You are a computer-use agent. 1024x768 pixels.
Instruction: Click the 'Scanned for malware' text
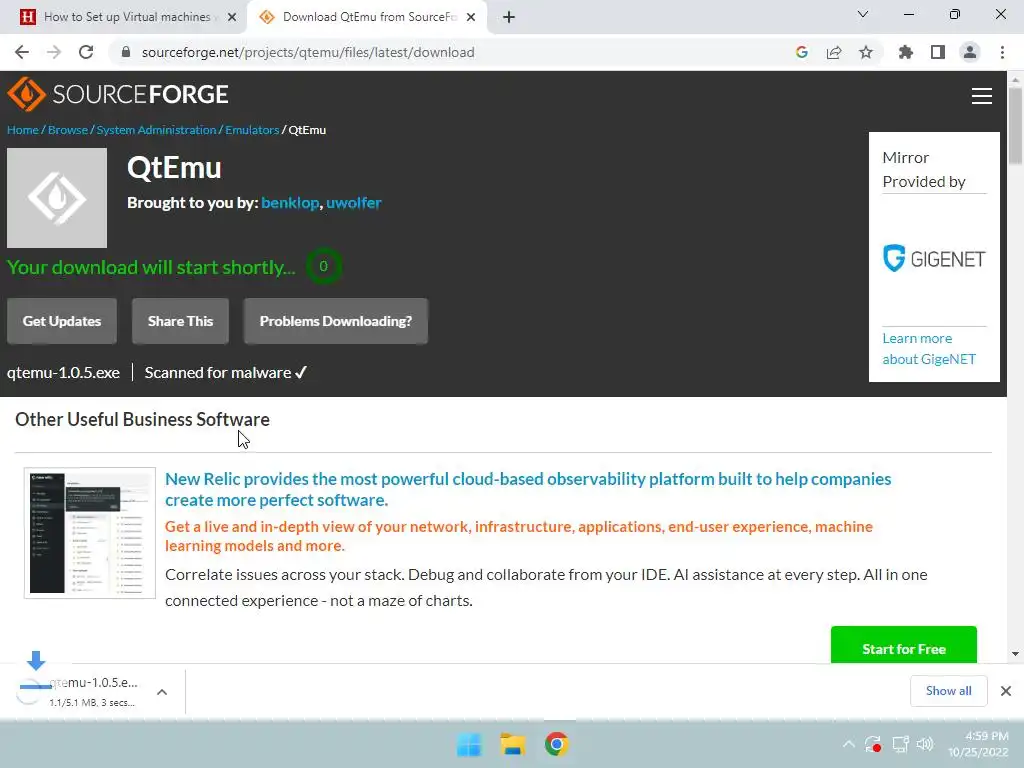(217, 372)
